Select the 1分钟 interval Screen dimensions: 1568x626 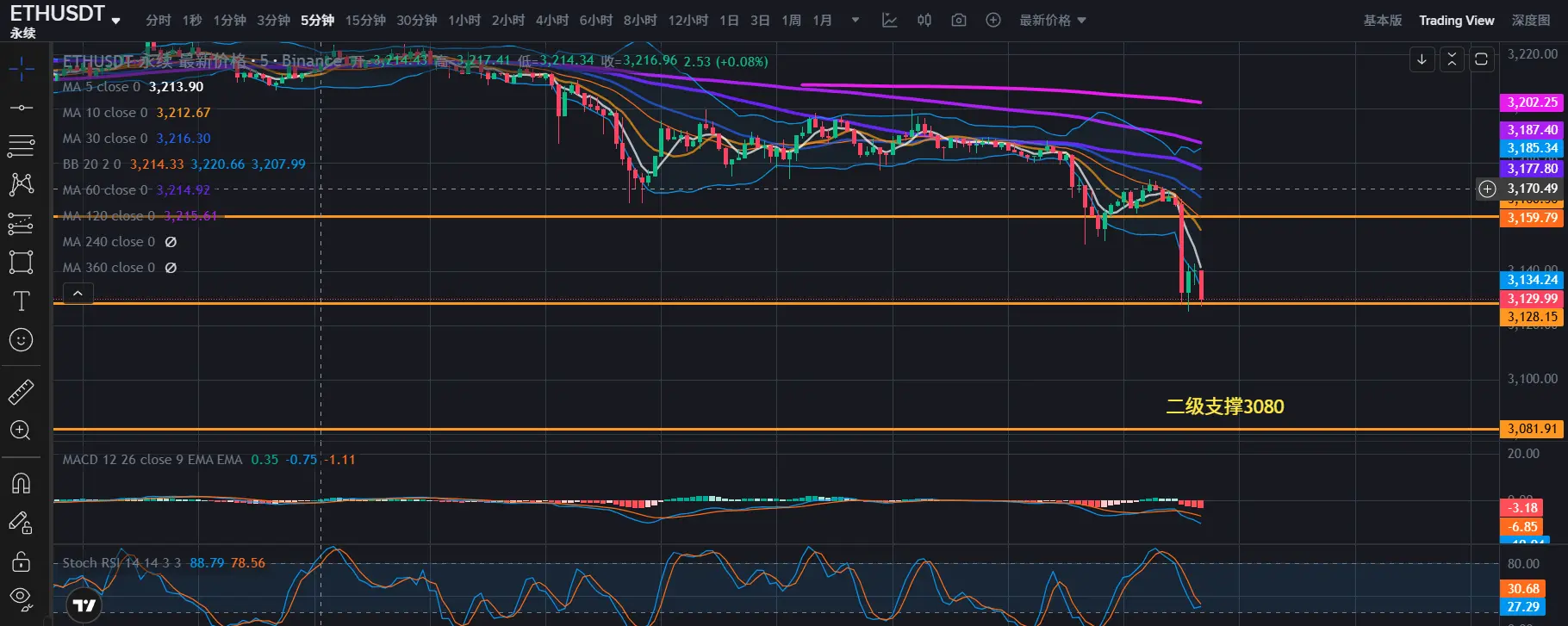pyautogui.click(x=230, y=20)
